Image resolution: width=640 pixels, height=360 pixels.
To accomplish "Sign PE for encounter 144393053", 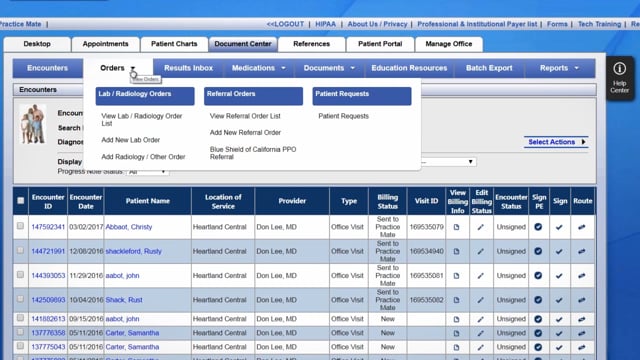I will 538,276.
